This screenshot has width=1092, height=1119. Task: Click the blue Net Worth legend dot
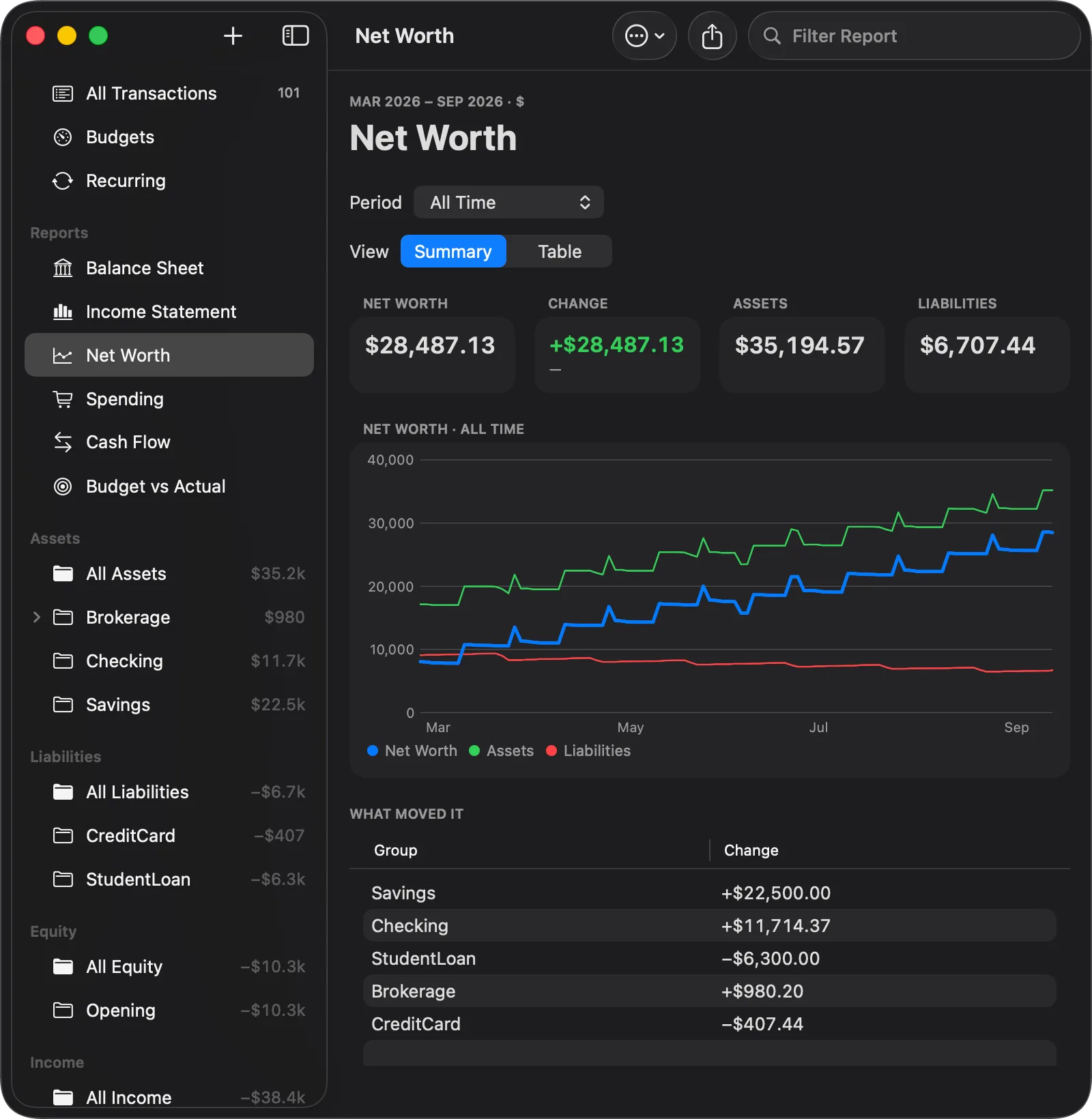[373, 751]
